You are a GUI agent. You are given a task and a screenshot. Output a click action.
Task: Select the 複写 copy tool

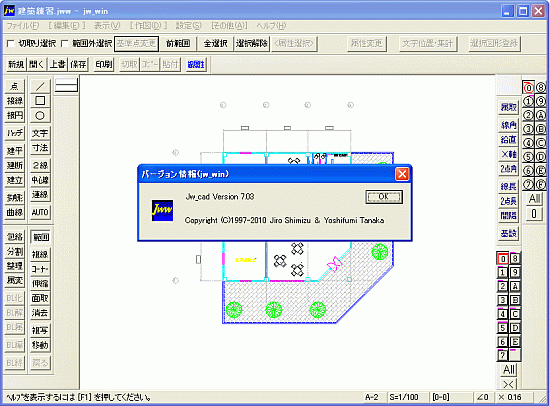coord(40,330)
